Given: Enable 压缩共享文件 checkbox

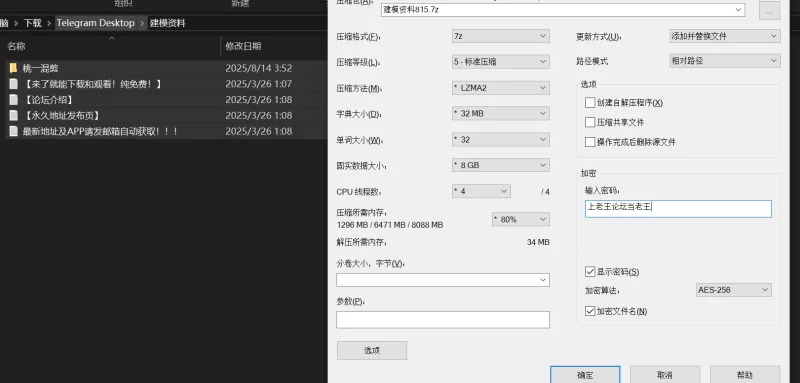Looking at the screenshot, I should click(x=590, y=122).
